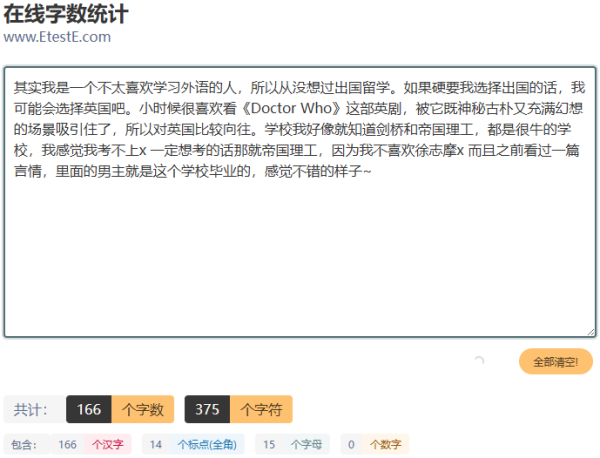Click the 个标点(全角) label
This screenshot has width=600, height=458.
pyautogui.click(x=207, y=444)
